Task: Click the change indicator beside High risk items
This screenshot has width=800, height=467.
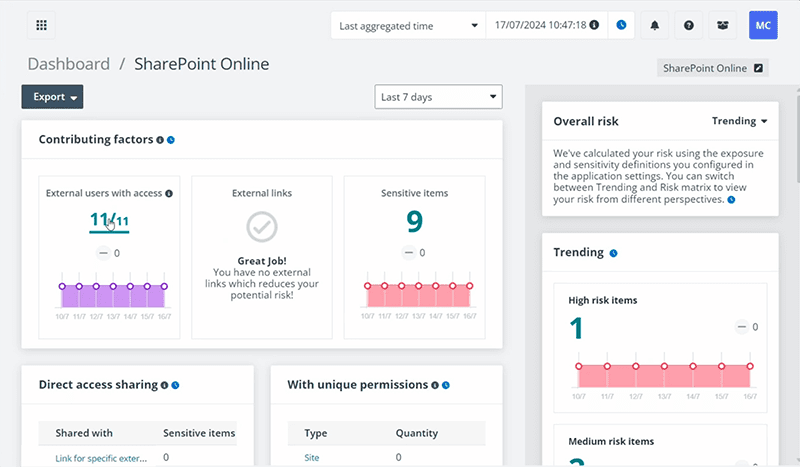Action: click(x=746, y=327)
